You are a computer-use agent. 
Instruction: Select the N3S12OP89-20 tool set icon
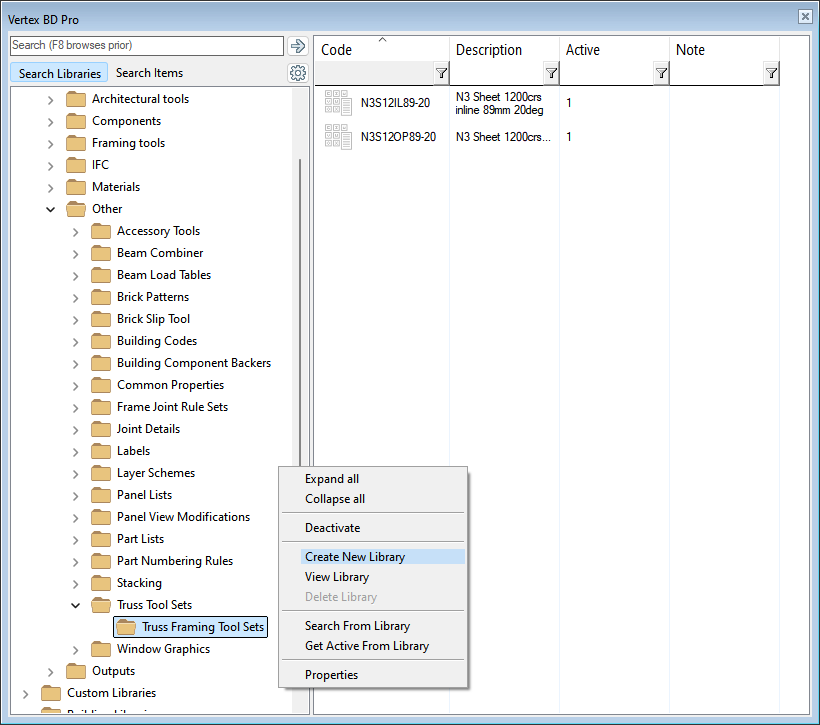point(338,137)
